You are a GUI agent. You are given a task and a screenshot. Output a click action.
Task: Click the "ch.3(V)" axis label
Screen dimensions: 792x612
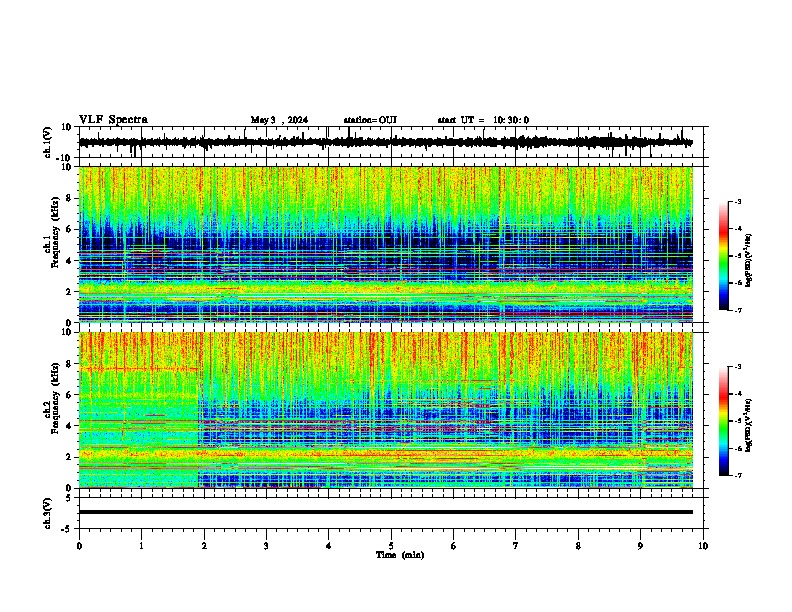tap(48, 513)
